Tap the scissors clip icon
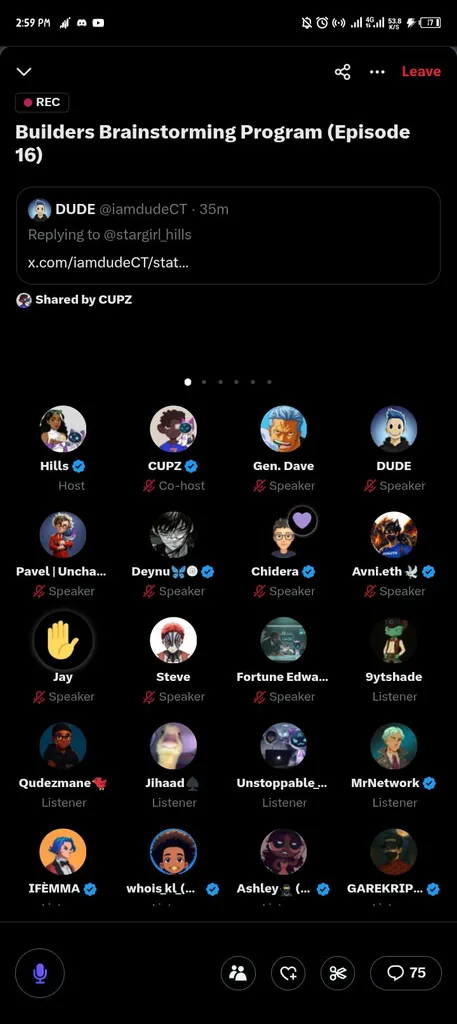Screen dimensions: 457x1024 click(338, 973)
